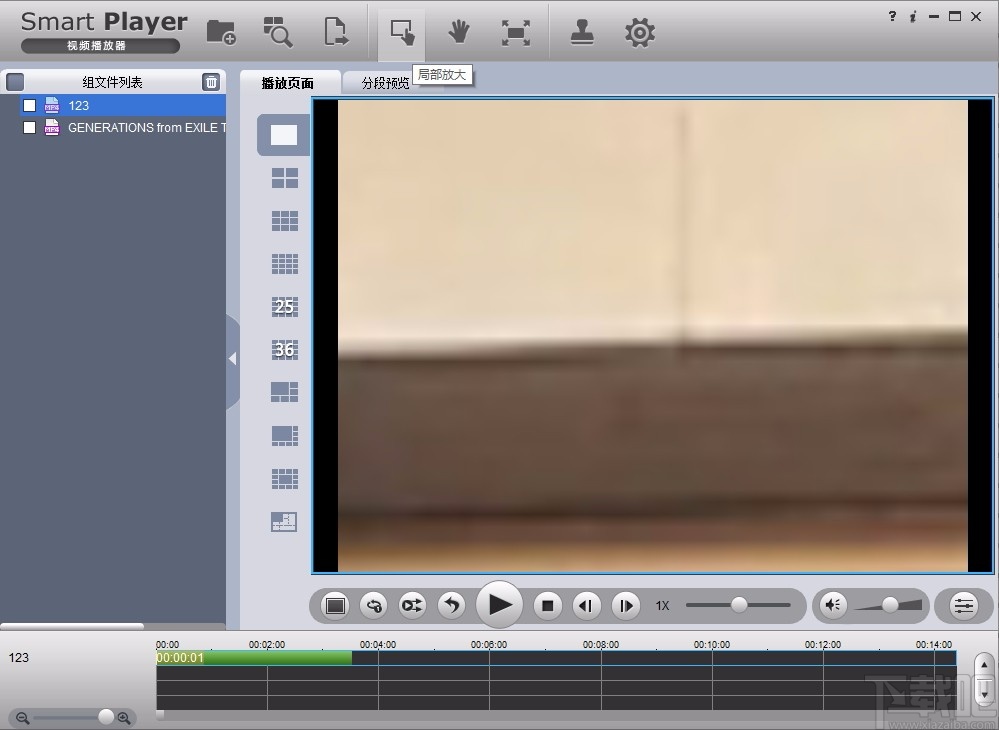Open the settings gear icon
The image size is (999, 730).
coord(640,32)
